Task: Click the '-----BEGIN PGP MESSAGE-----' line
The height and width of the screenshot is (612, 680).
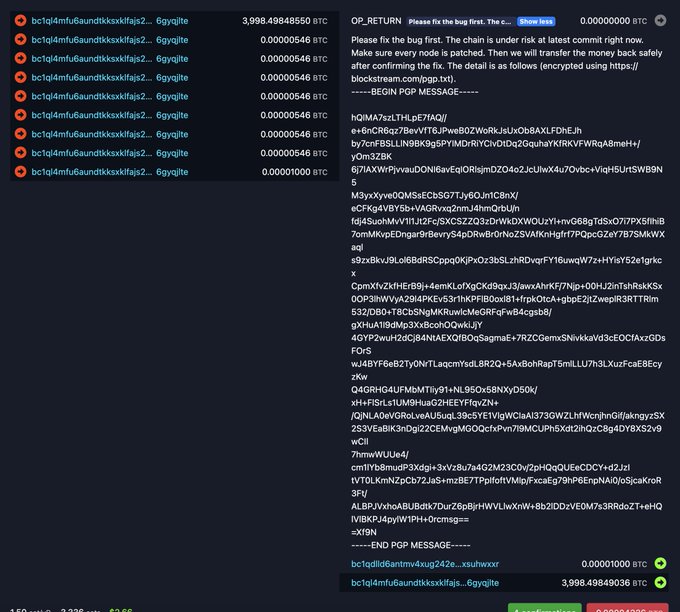Action: pos(415,92)
